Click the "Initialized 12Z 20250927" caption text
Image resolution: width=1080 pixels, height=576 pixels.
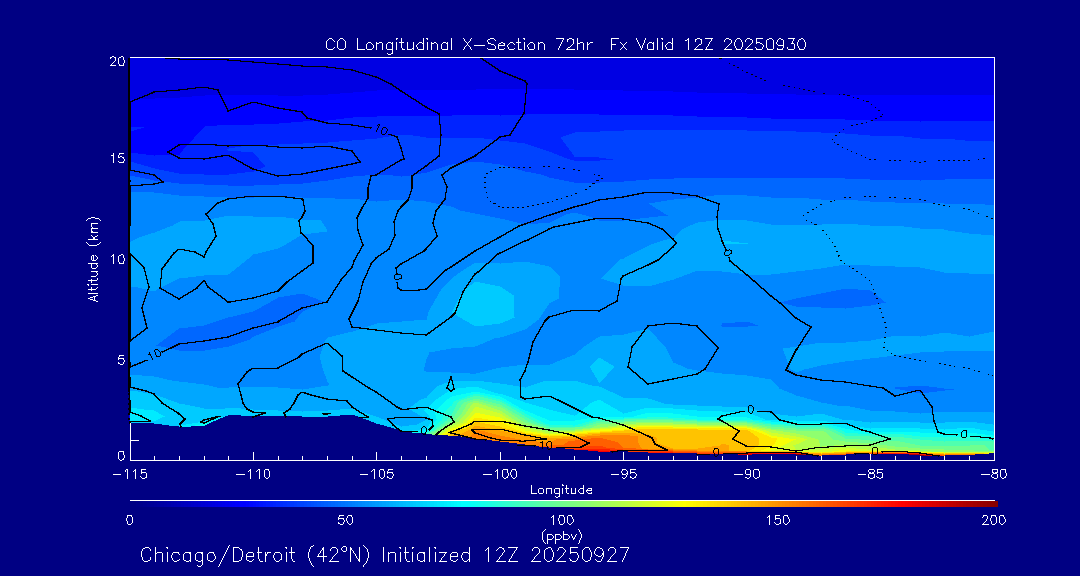(x=505, y=555)
